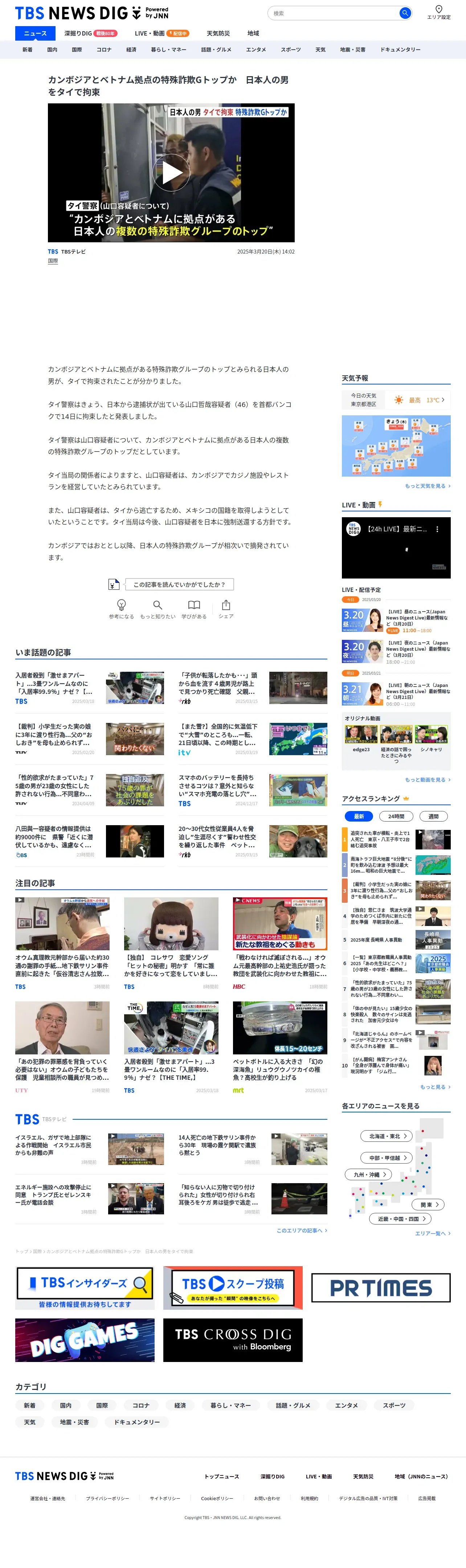The width and height of the screenshot is (466, 1568).
Task: Open the スマホのバッテリー article
Action: (x=253, y=790)
